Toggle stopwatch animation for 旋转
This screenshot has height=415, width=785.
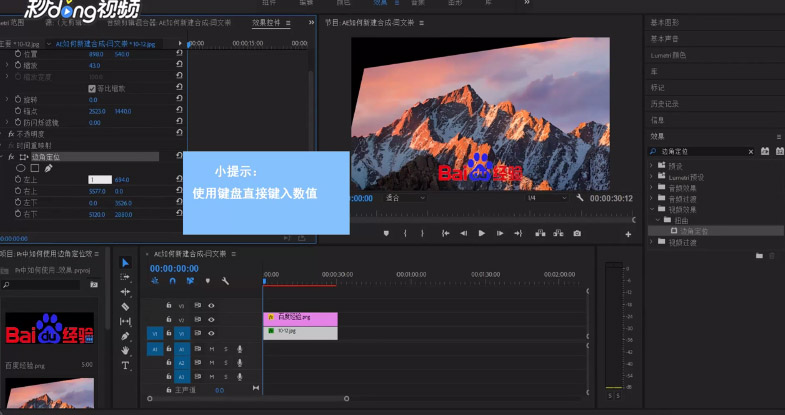click(18, 100)
